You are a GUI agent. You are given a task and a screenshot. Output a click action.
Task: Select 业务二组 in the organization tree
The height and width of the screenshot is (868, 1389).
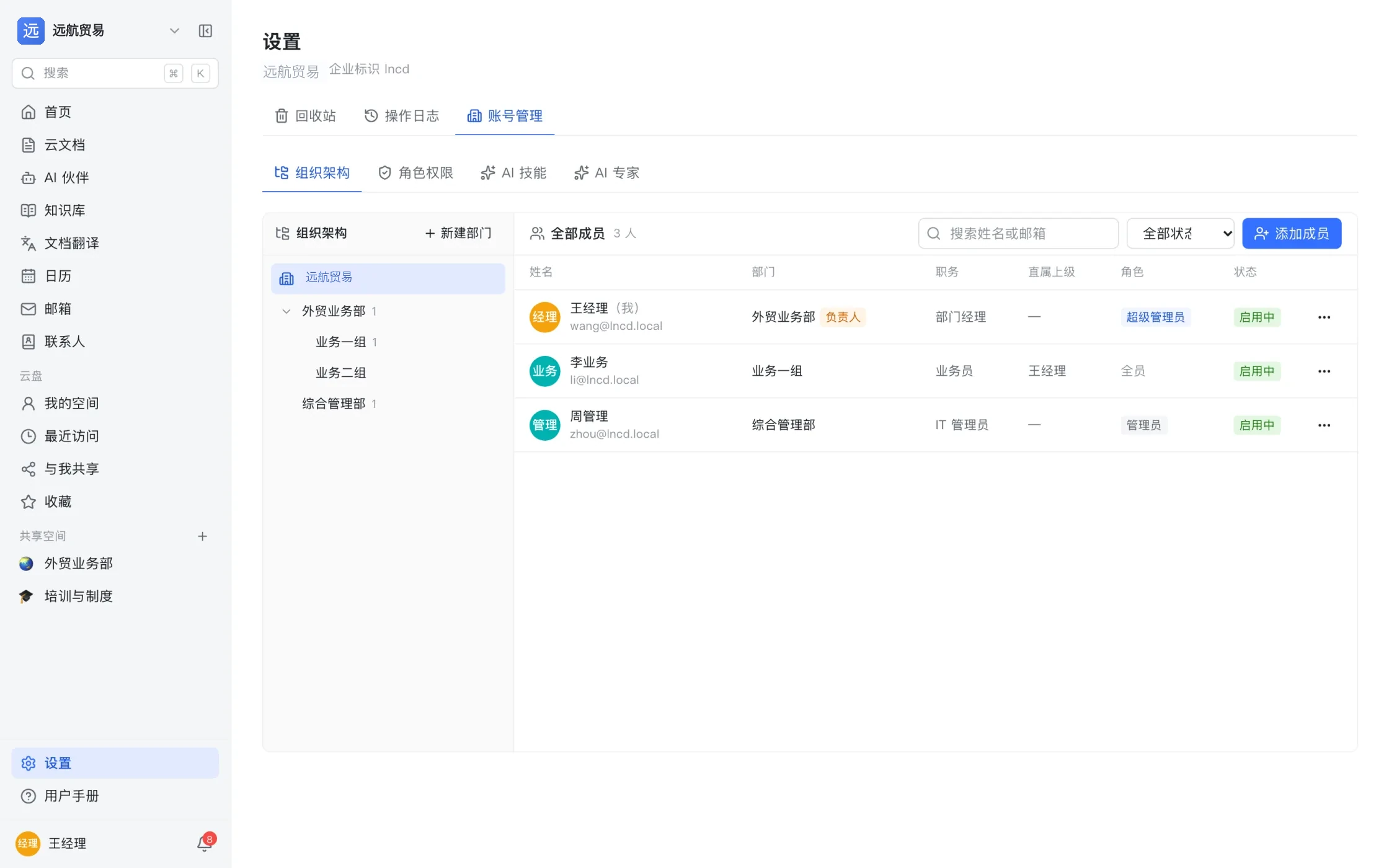point(388,373)
